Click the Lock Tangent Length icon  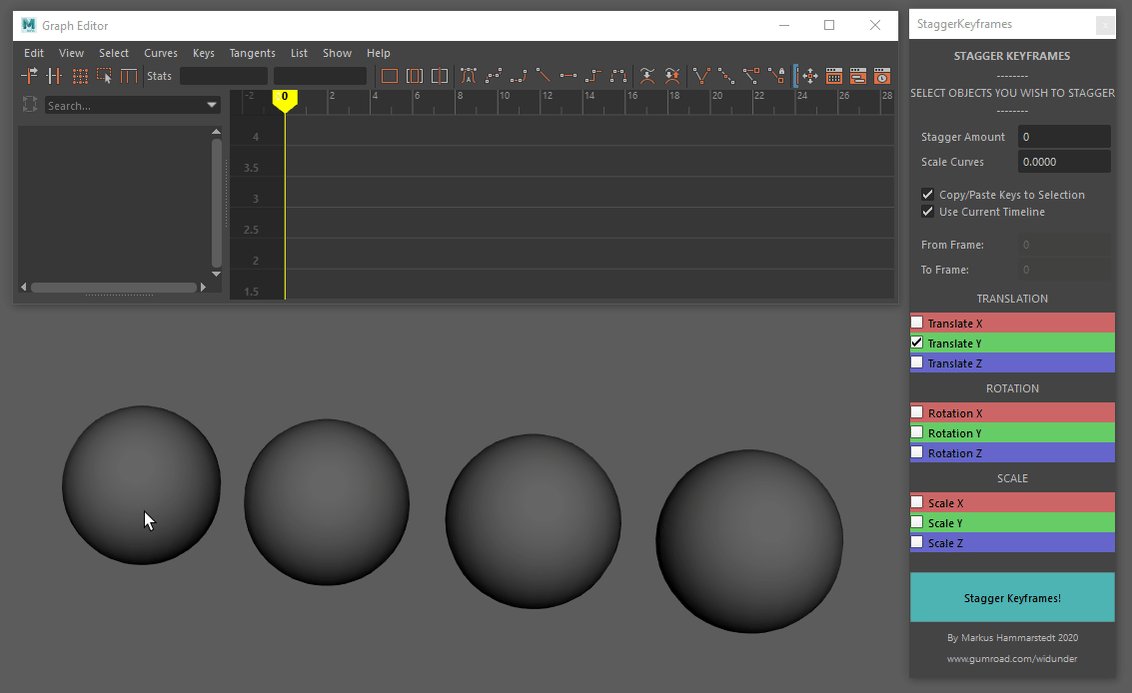point(776,76)
